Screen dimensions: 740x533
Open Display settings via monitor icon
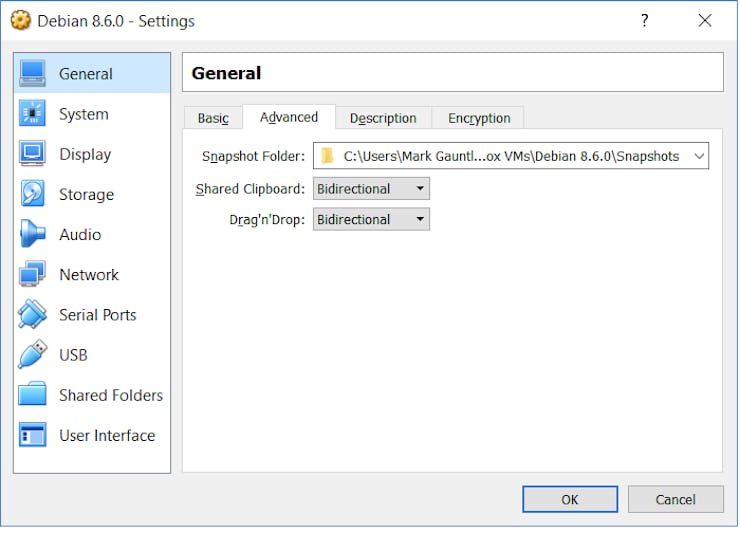click(x=33, y=154)
